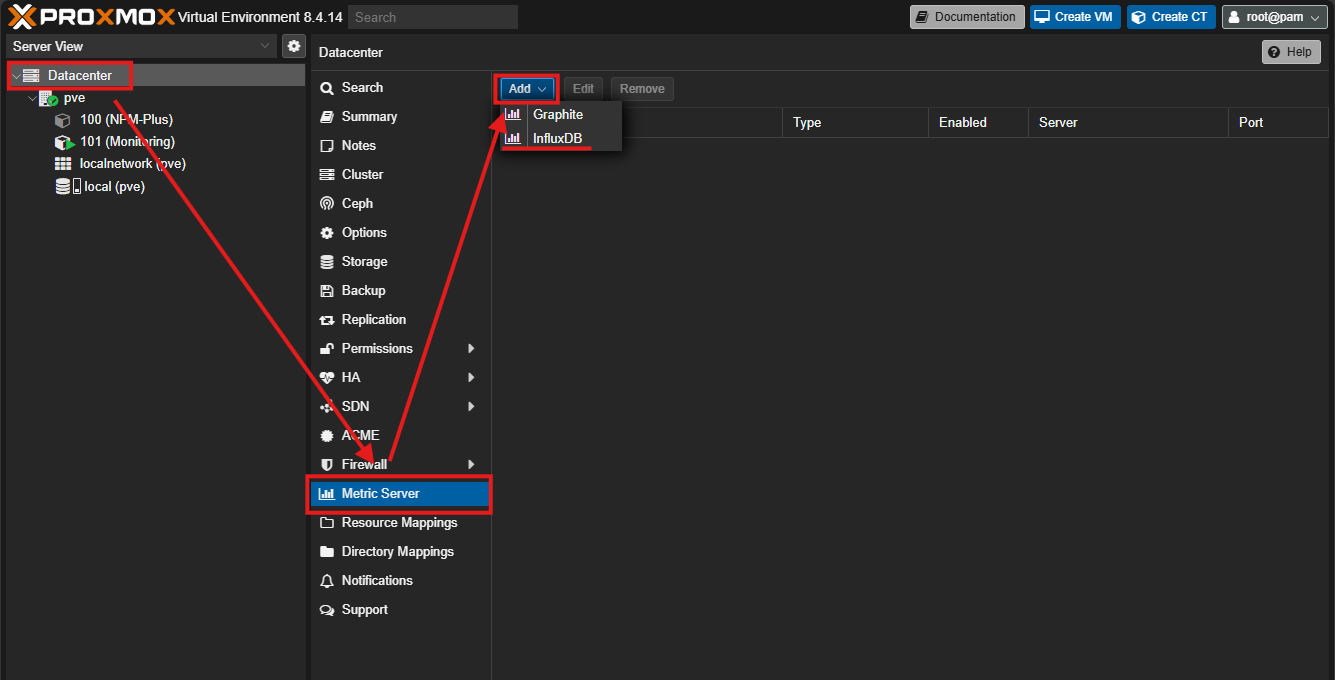Open the Backup section

[400, 291]
